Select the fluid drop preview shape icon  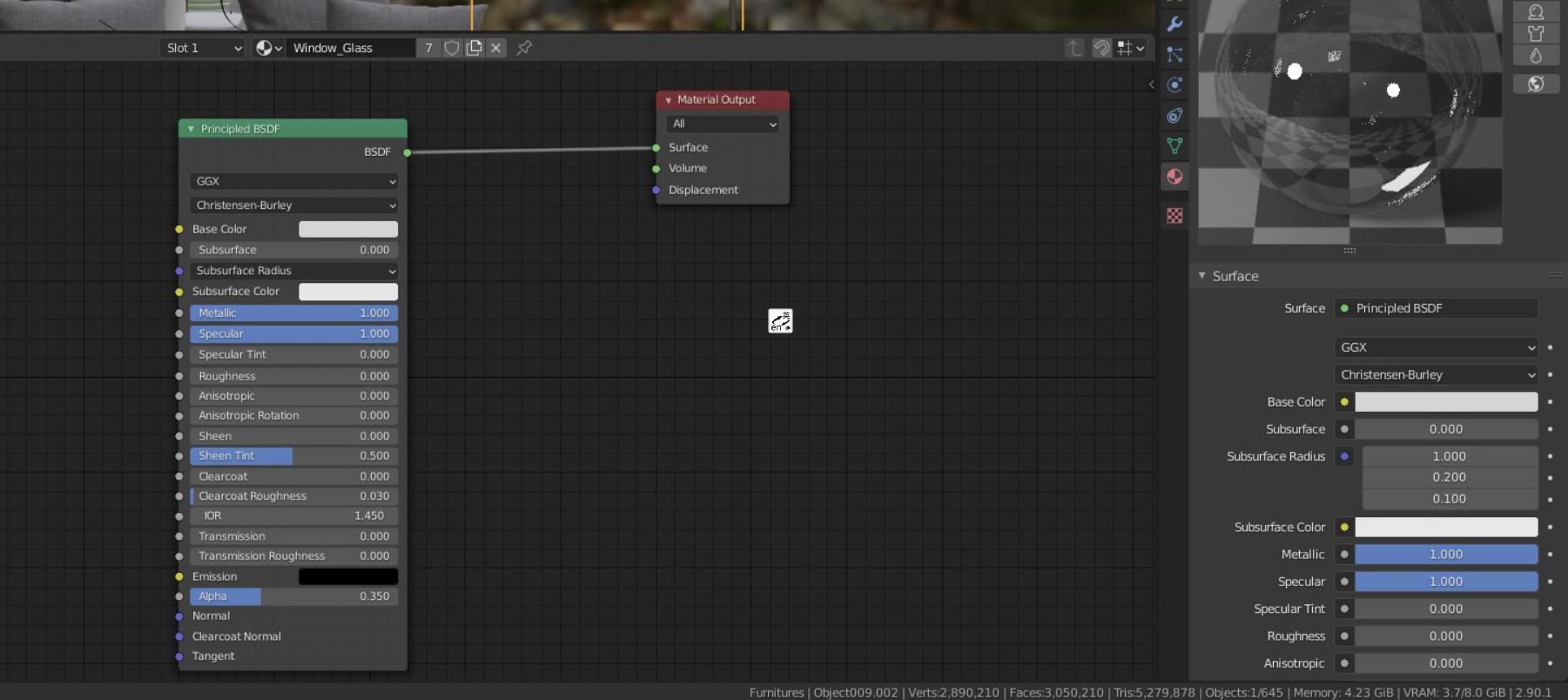[x=1536, y=55]
